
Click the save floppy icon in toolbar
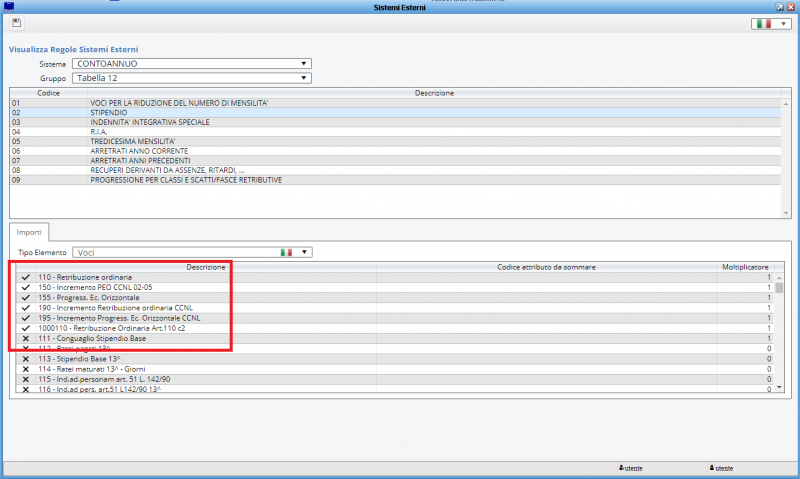point(16,22)
